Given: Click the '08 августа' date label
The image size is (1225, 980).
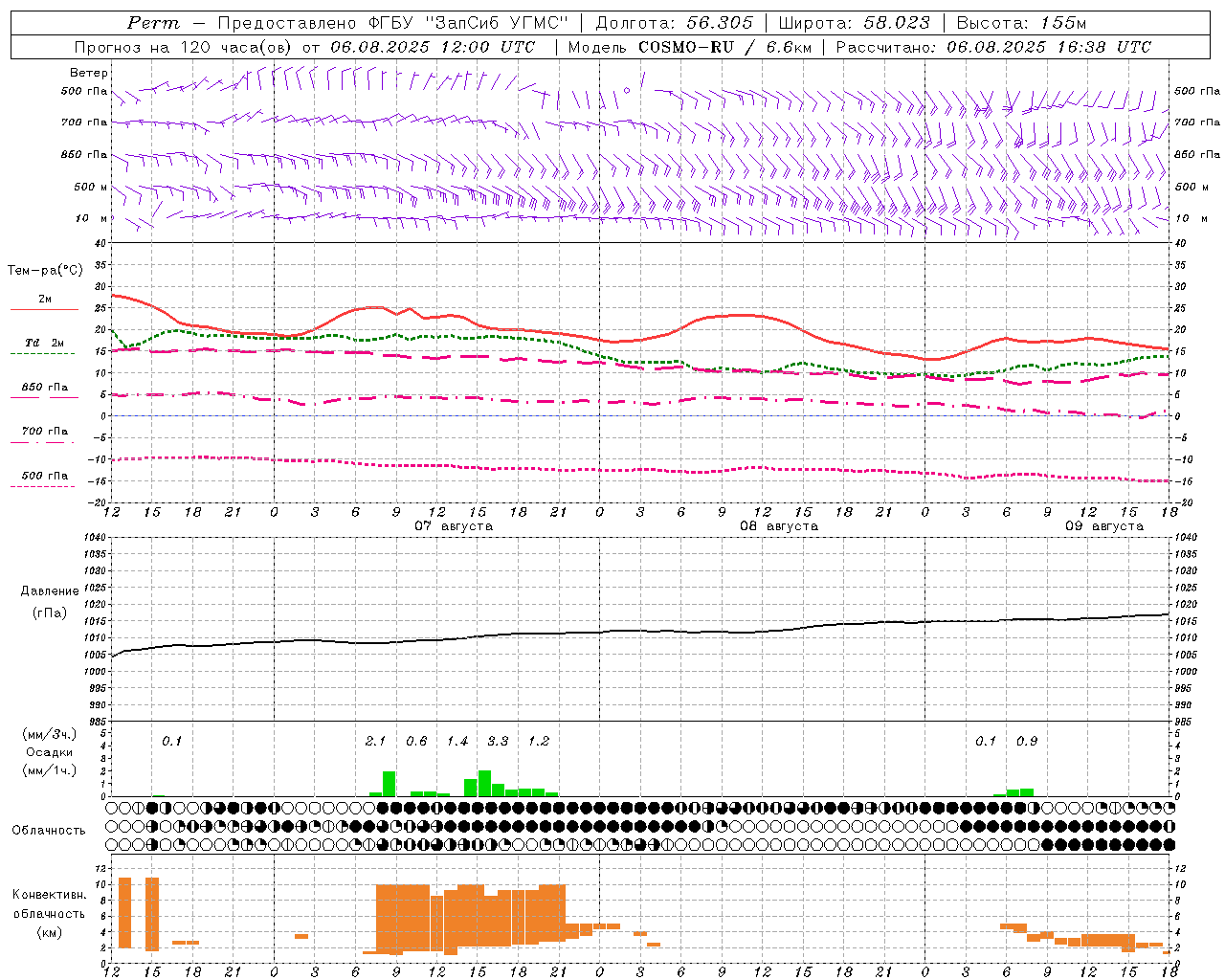Looking at the screenshot, I should pos(778,526).
